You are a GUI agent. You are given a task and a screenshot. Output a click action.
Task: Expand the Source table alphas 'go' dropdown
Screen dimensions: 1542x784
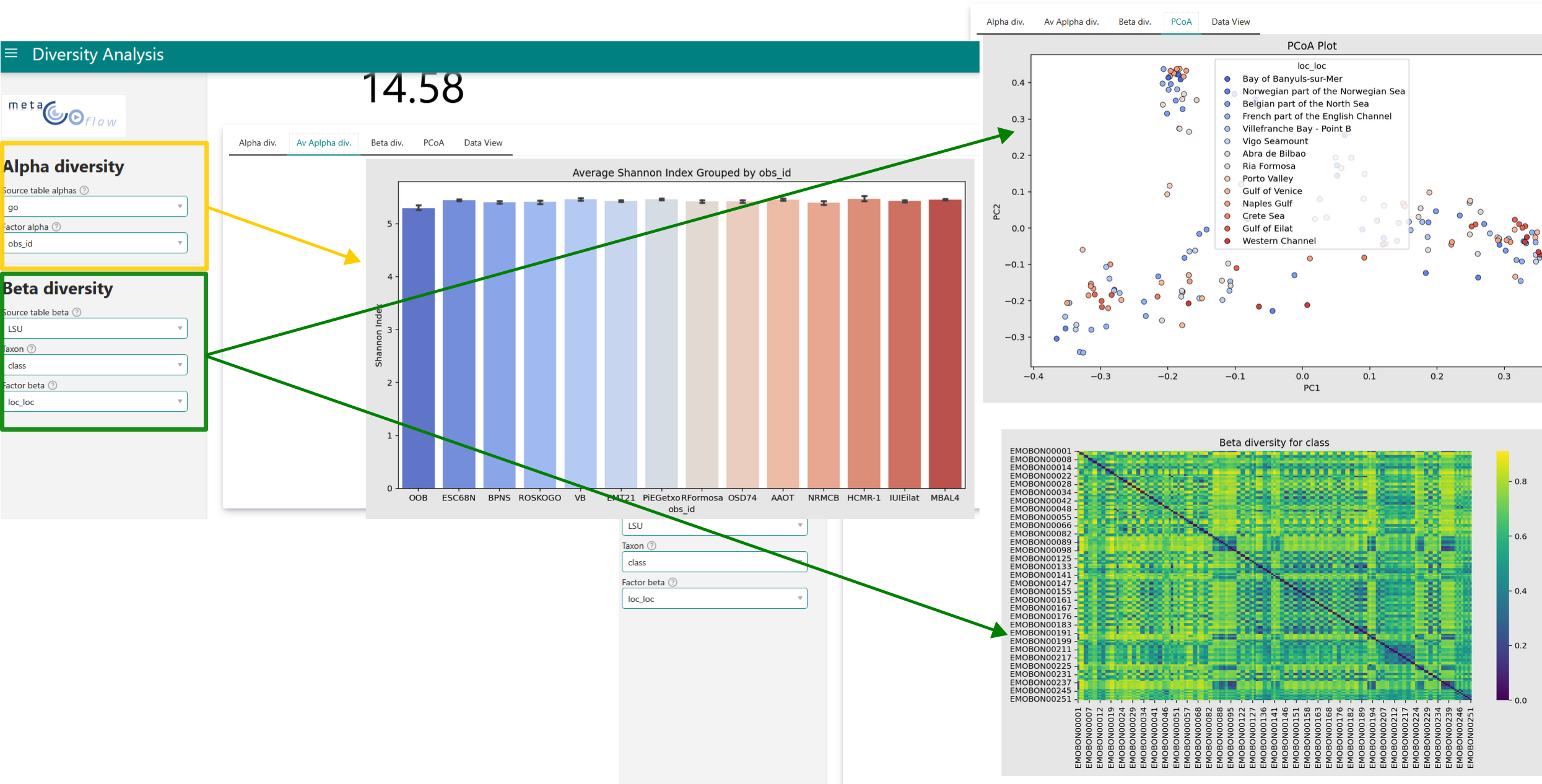coord(95,207)
